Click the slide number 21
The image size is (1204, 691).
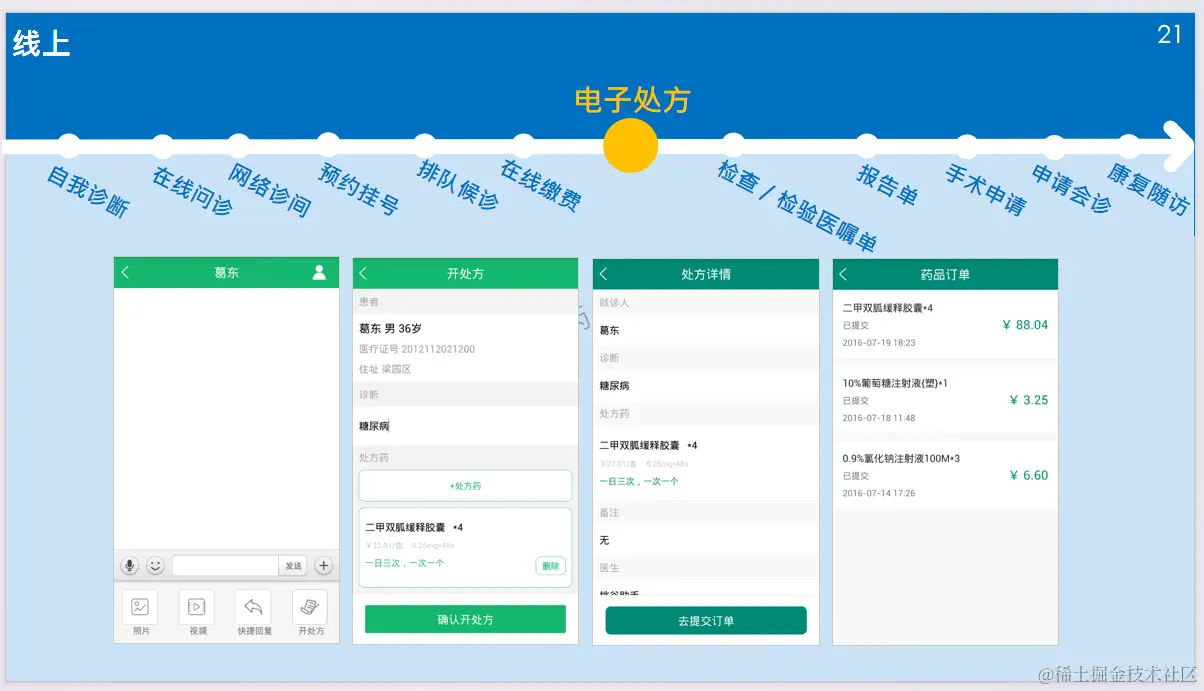(1170, 35)
